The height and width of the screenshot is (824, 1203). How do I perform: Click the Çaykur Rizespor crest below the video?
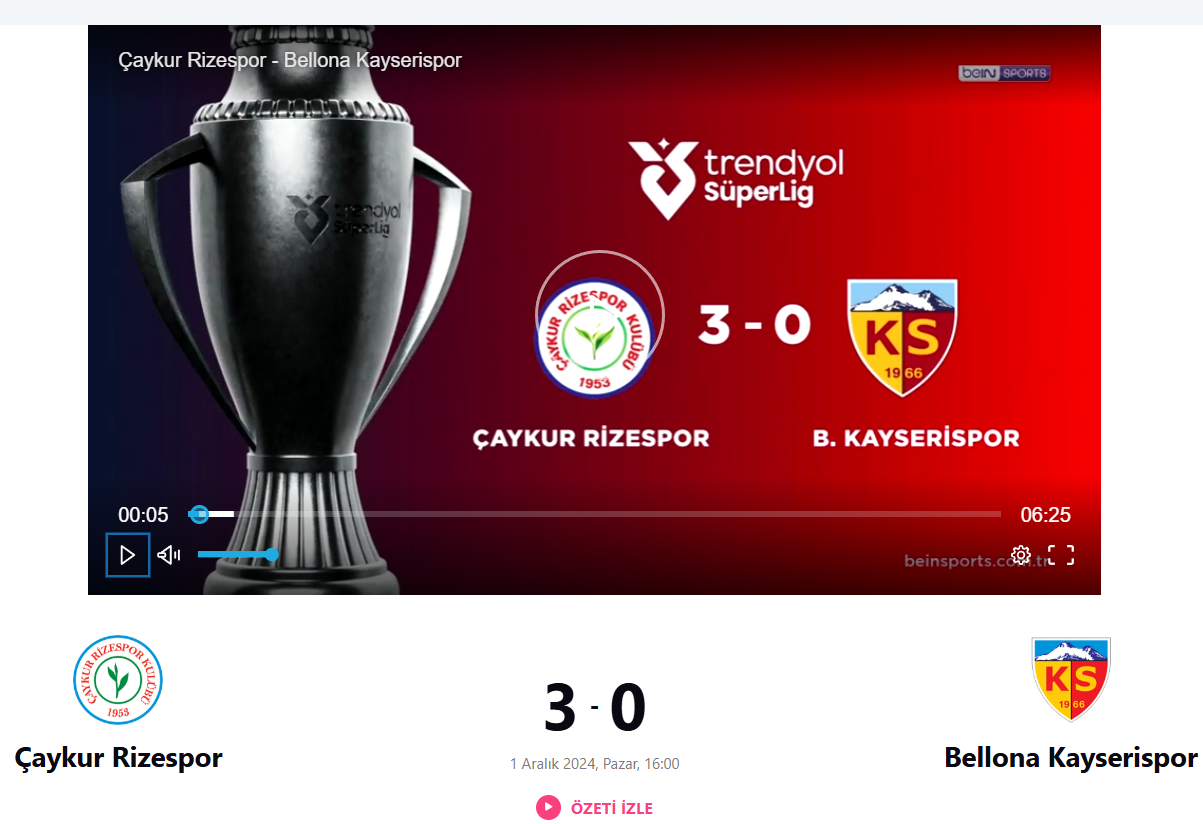(x=118, y=680)
